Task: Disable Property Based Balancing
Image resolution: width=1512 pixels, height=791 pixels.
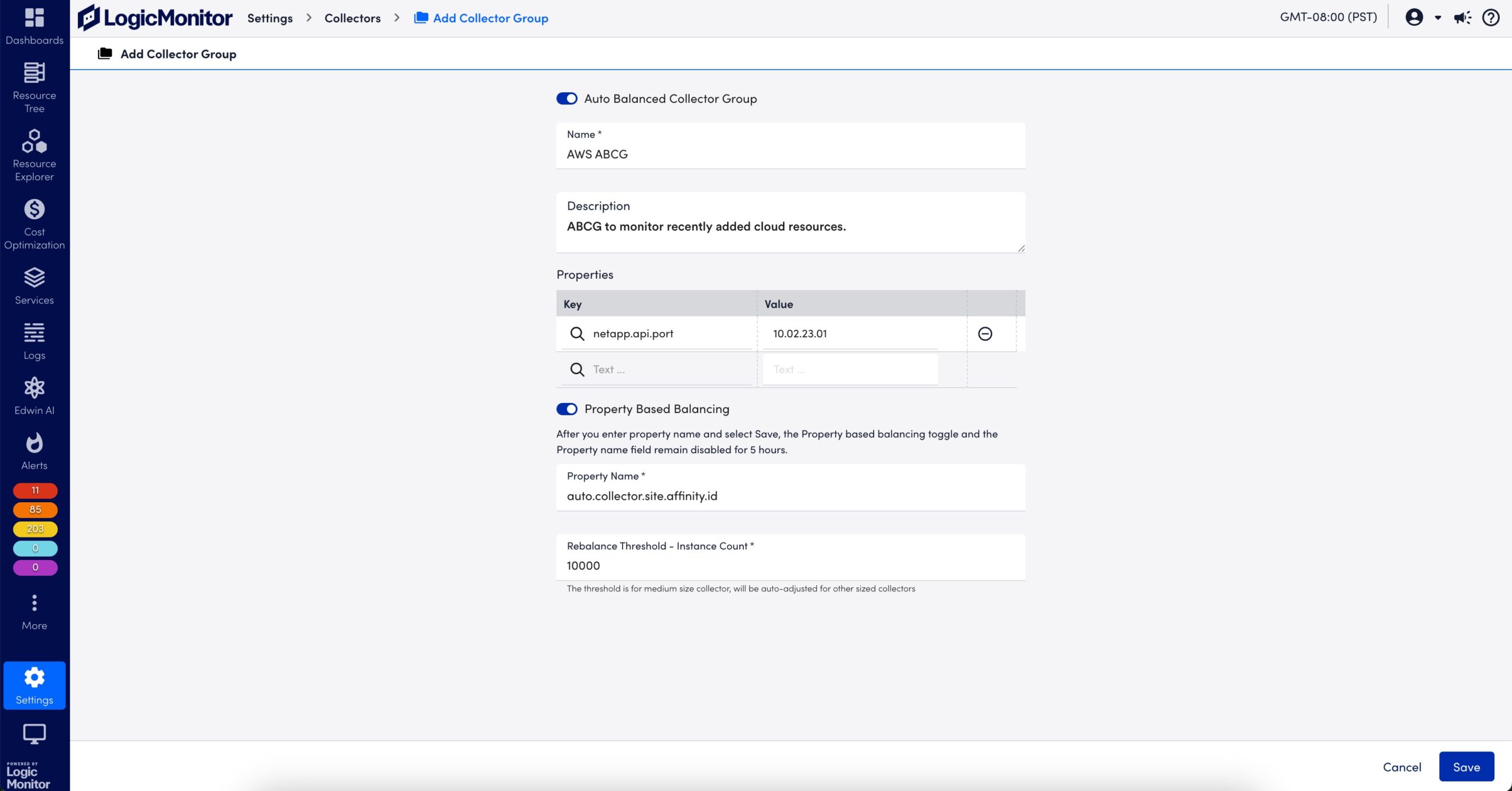Action: [x=566, y=408]
